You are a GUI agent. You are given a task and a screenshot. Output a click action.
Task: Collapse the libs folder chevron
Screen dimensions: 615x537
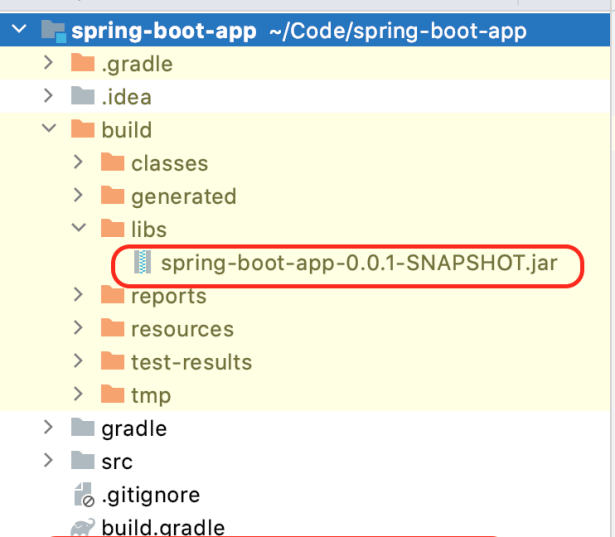click(79, 227)
